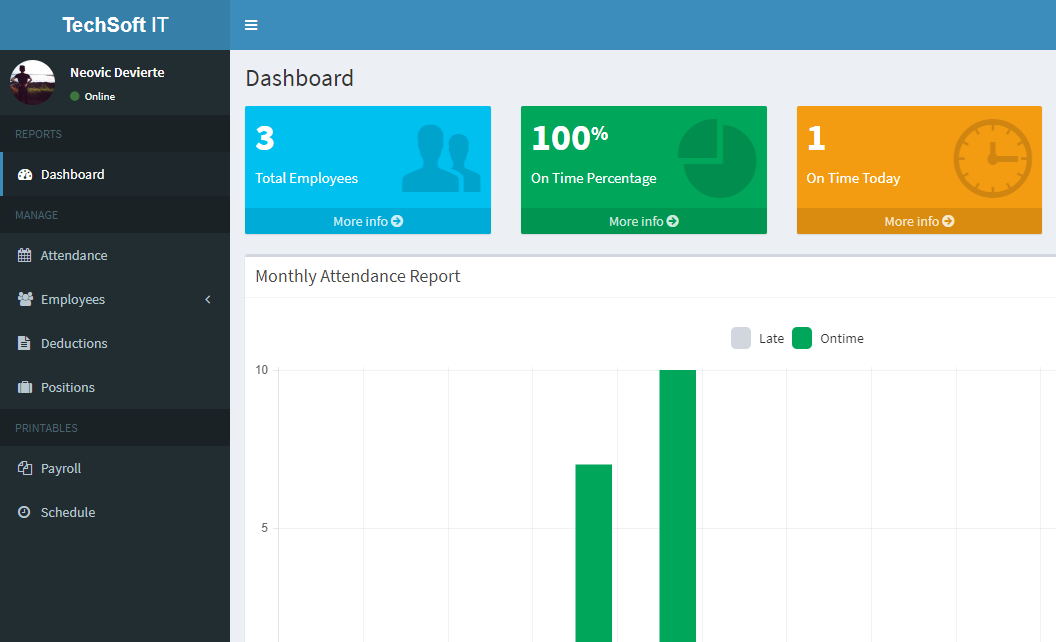Open More info on Total Employees card
Viewport: 1056px width, 642px height.
[368, 221]
